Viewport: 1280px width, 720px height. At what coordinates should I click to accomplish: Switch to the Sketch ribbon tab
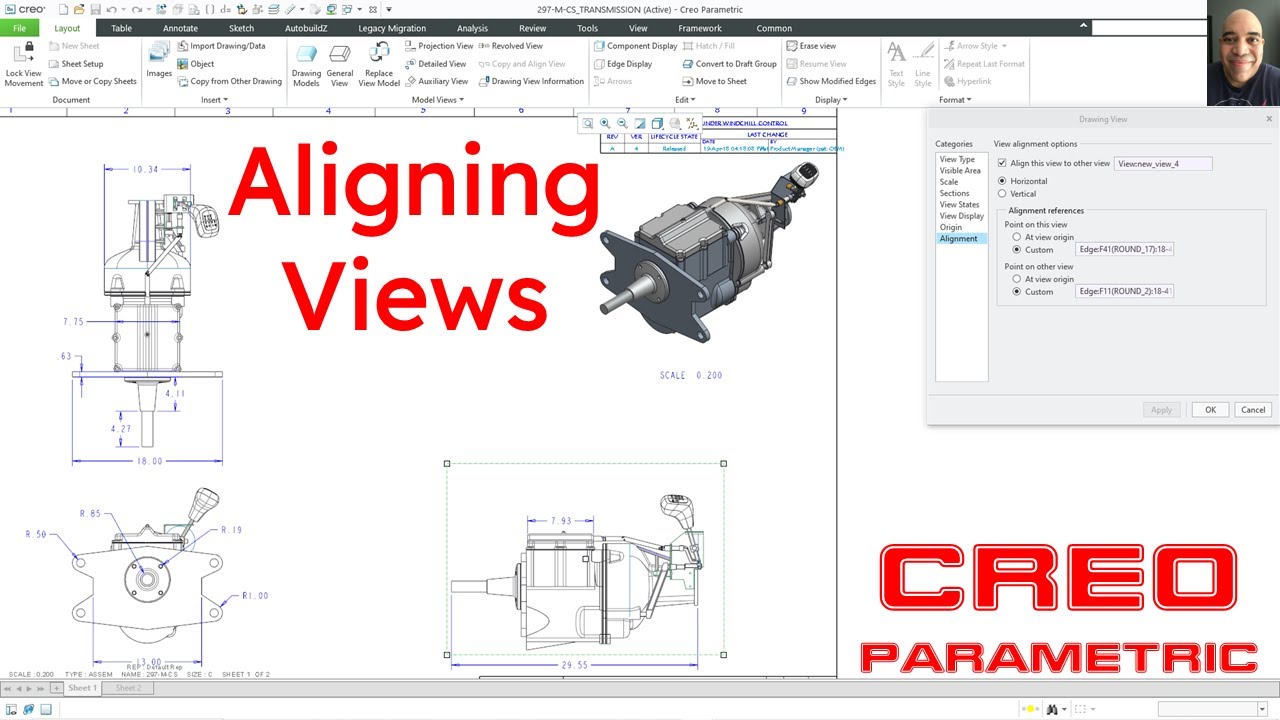pos(241,28)
